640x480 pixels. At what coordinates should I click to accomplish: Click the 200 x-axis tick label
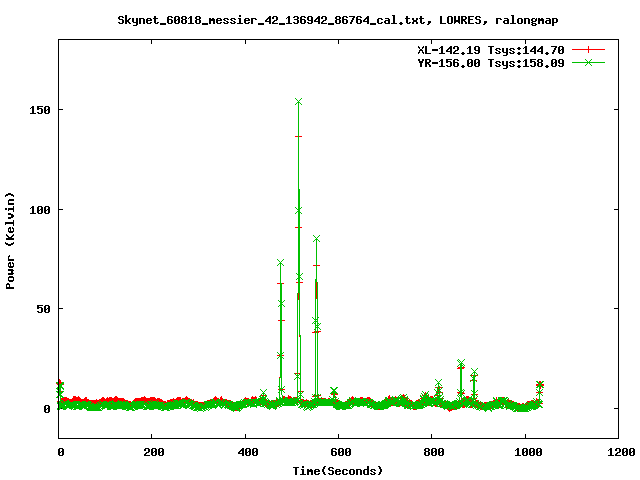(154, 452)
